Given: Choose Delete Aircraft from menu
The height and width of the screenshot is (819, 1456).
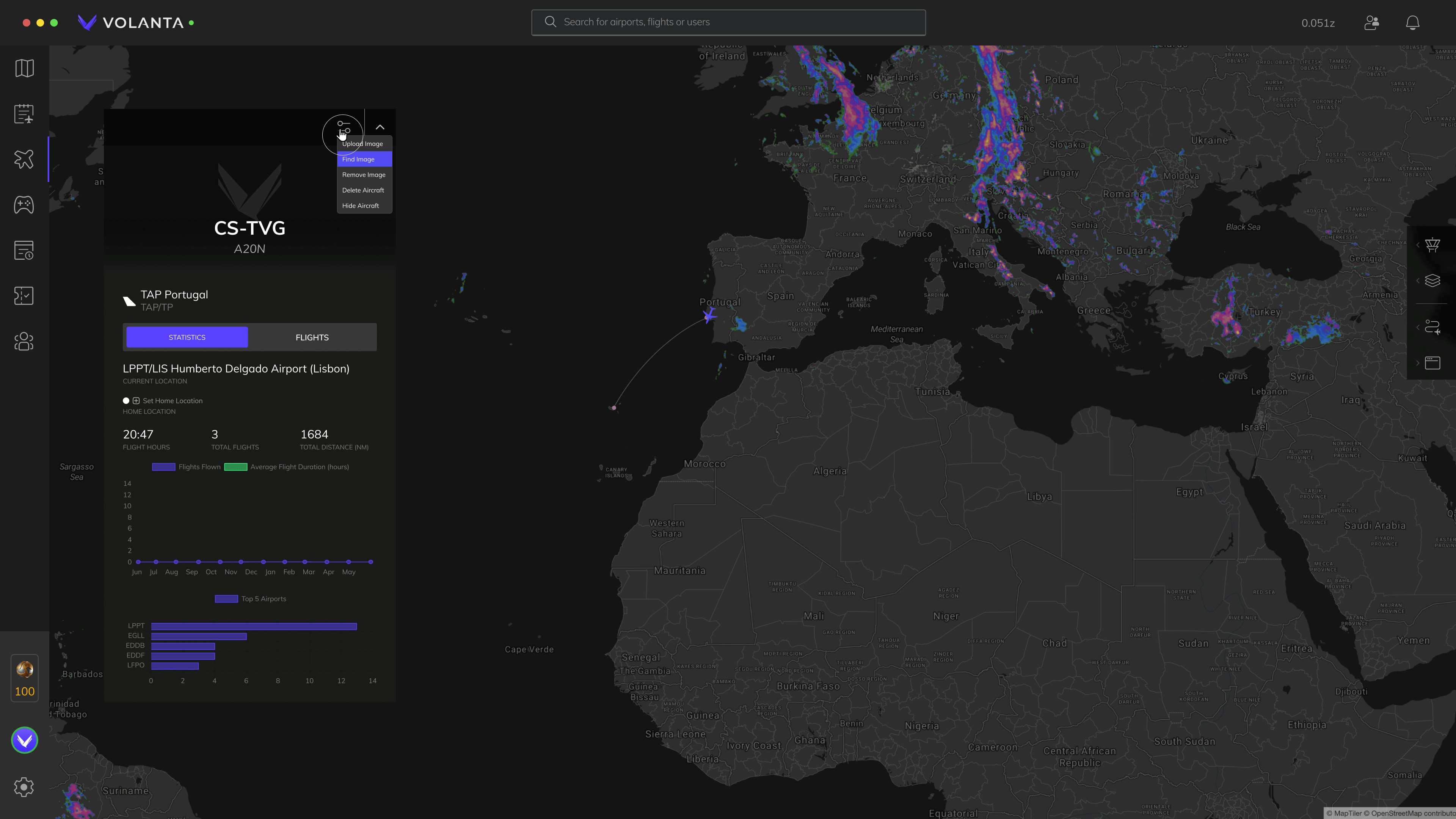Looking at the screenshot, I should tap(364, 190).
